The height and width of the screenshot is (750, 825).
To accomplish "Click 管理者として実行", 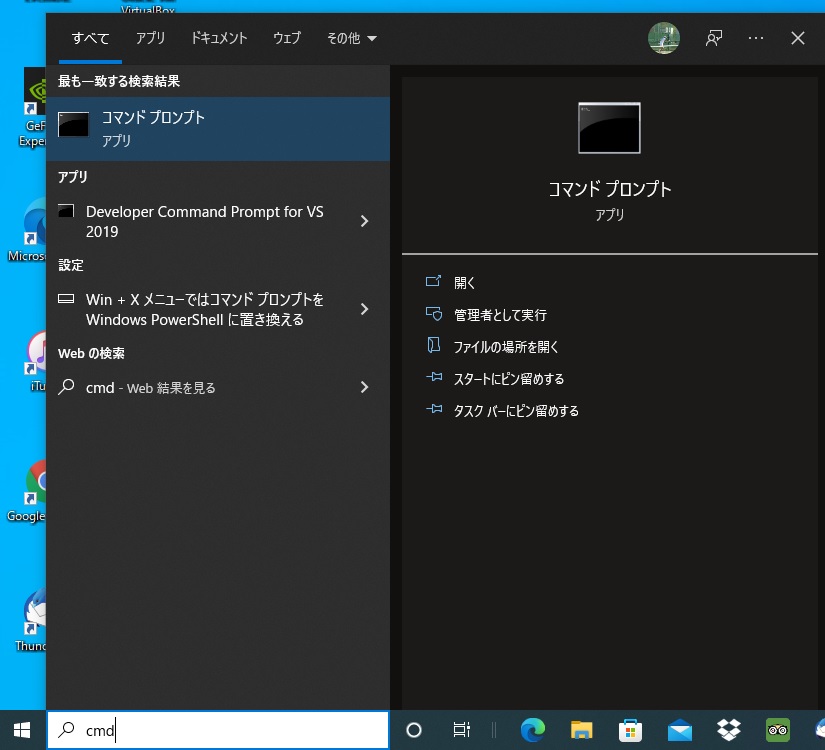I will (x=500, y=315).
